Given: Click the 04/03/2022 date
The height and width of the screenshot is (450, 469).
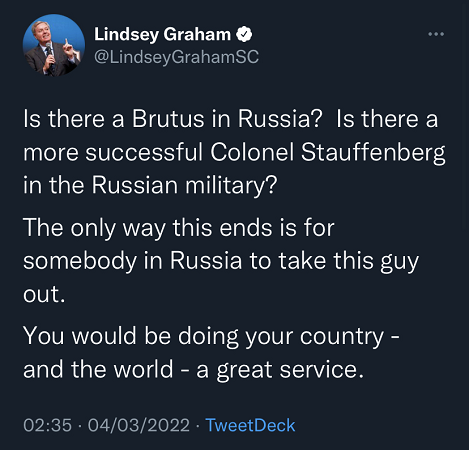Looking at the screenshot, I should coord(139,425).
